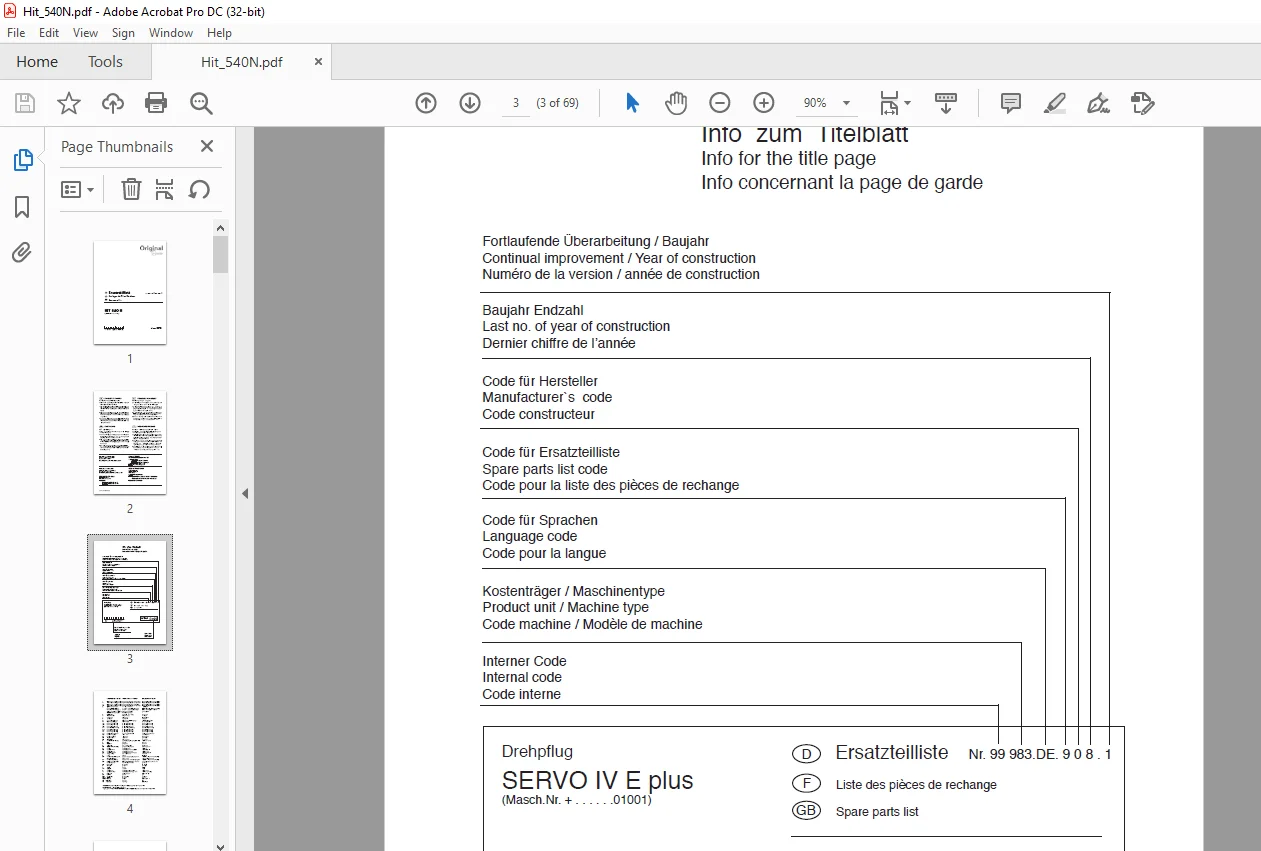Select the arrow Selection tool
This screenshot has height=851, width=1261.
[x=632, y=103]
